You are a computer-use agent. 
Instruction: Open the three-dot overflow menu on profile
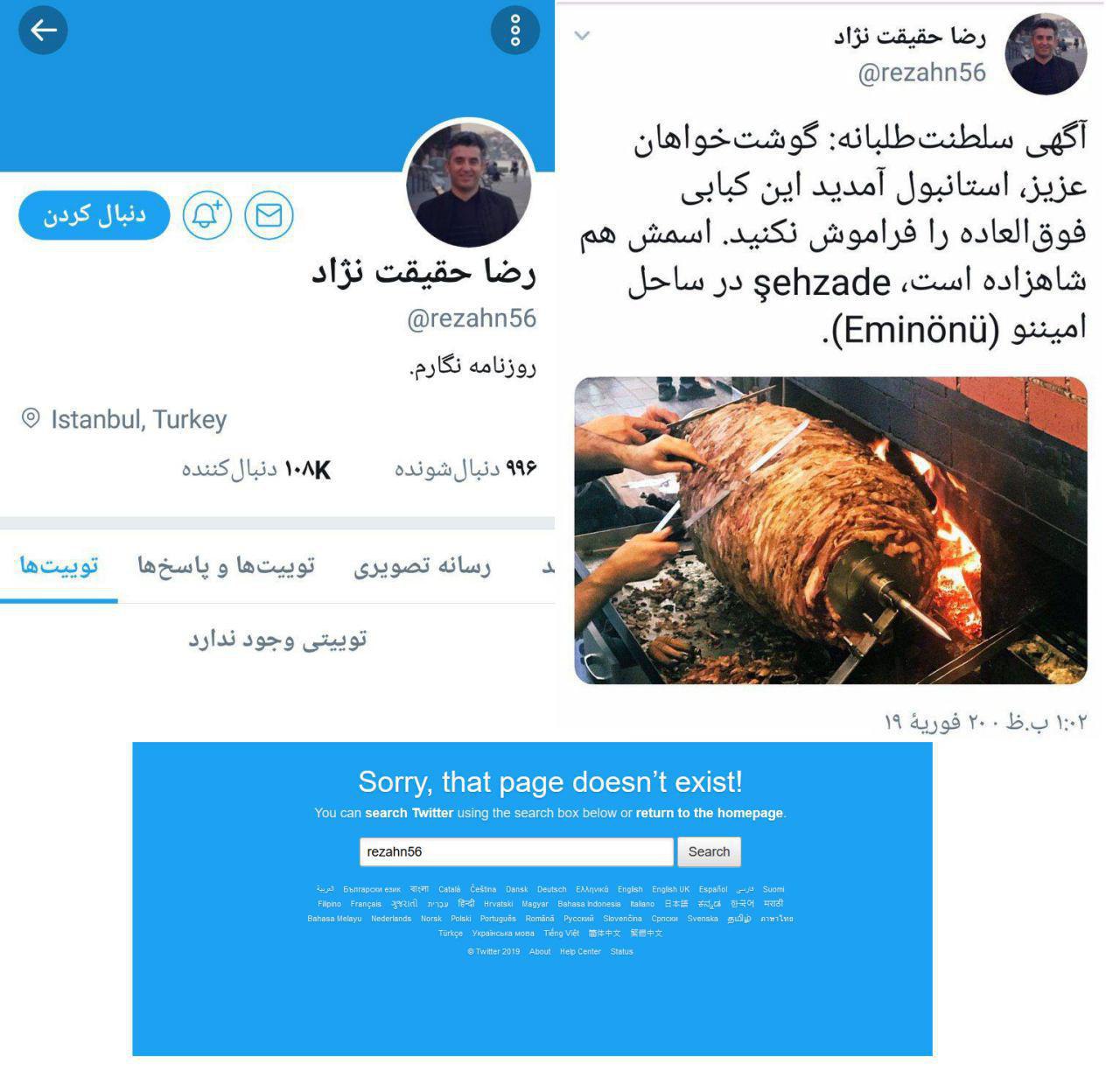point(514,31)
